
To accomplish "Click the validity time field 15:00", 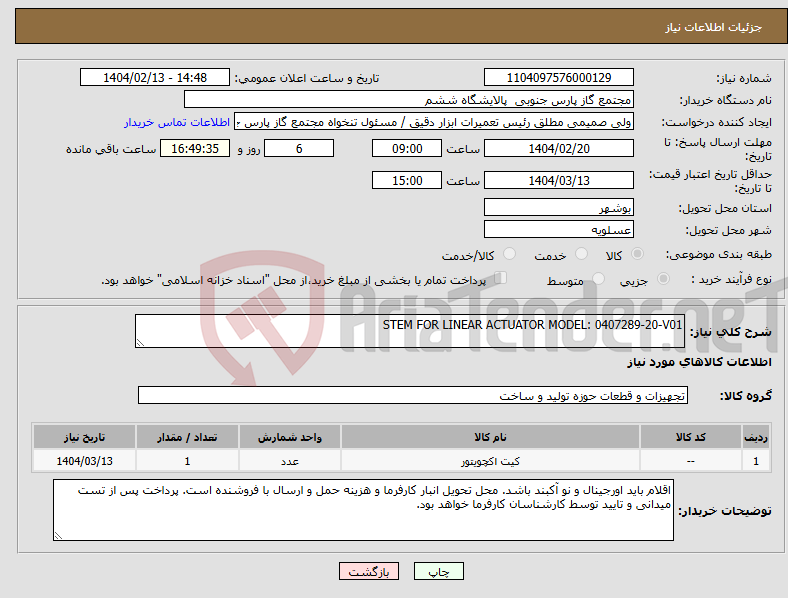I will tap(407, 180).
